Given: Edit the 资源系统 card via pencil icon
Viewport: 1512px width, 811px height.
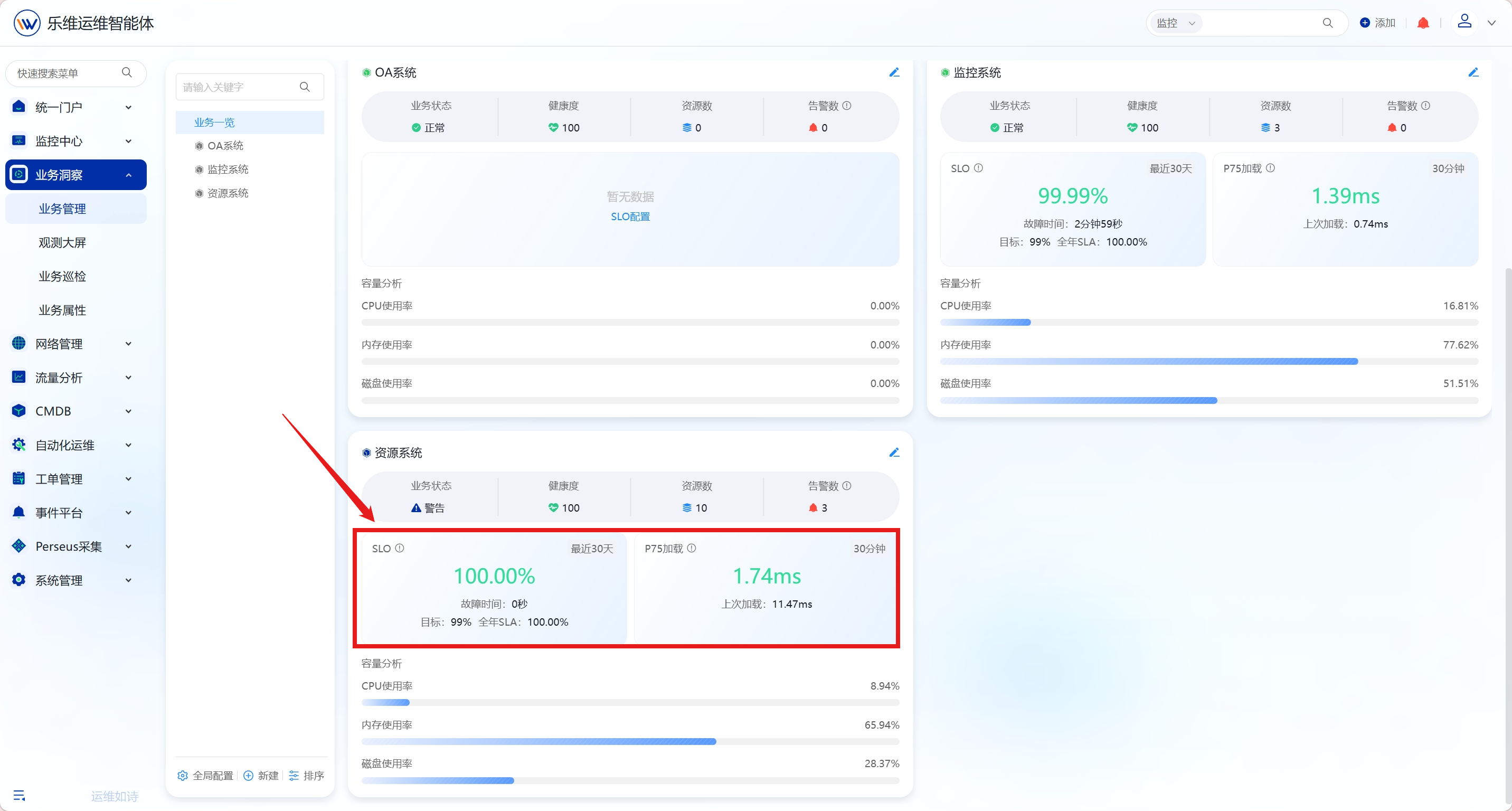Looking at the screenshot, I should (894, 452).
